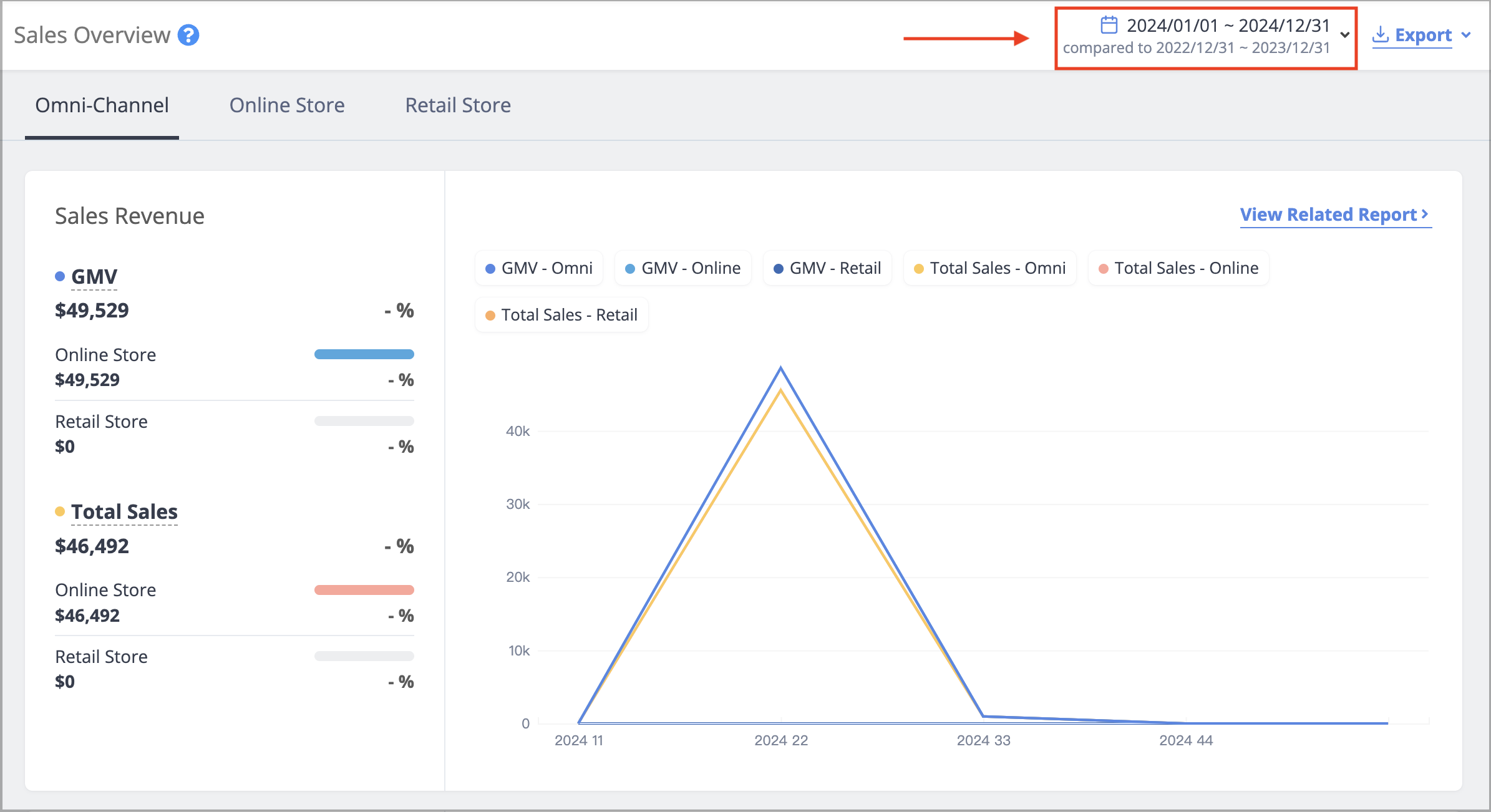
Task: Expand the Export options chevron
Action: 1466,35
